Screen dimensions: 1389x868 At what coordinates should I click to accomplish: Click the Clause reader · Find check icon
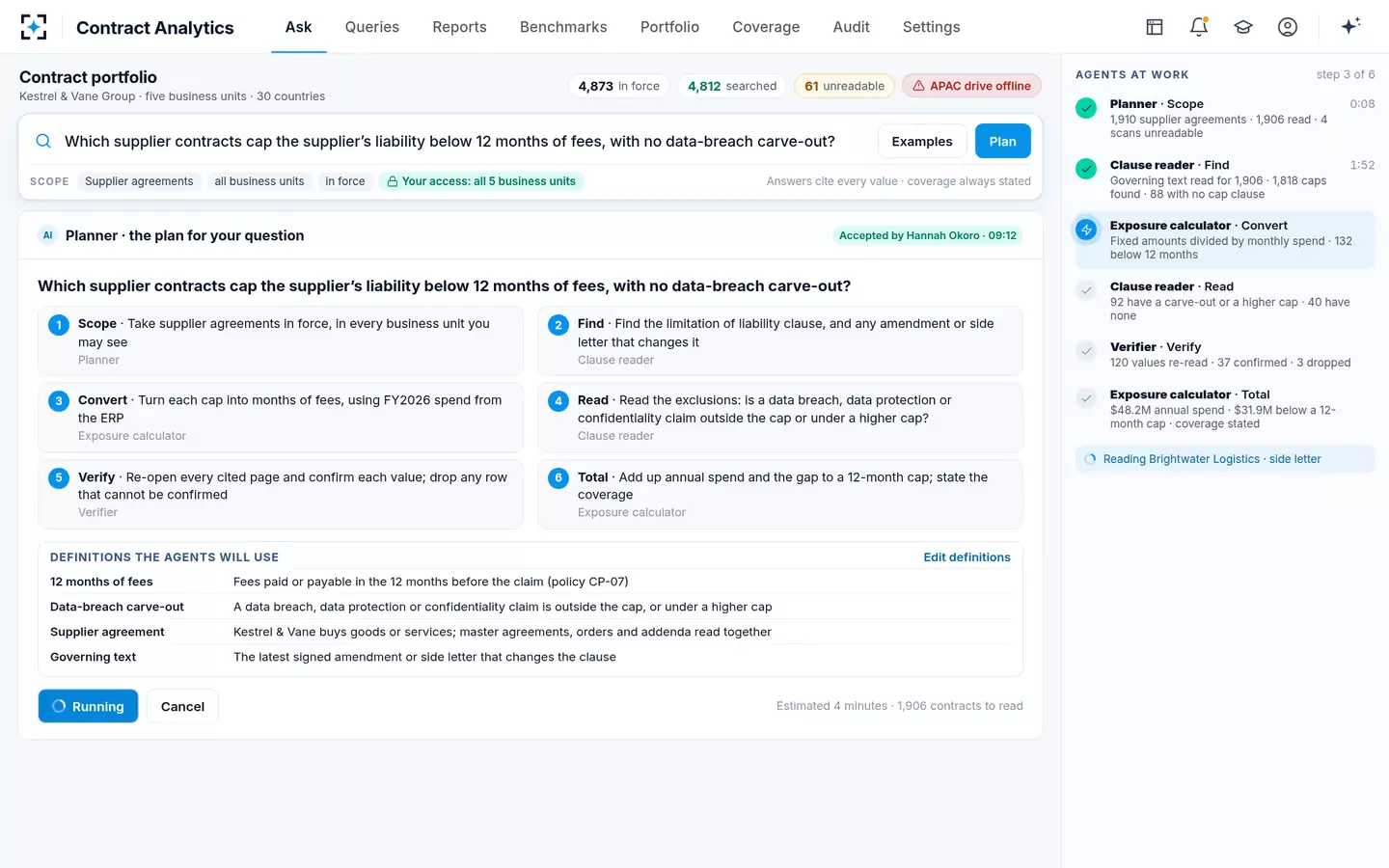[1086, 169]
